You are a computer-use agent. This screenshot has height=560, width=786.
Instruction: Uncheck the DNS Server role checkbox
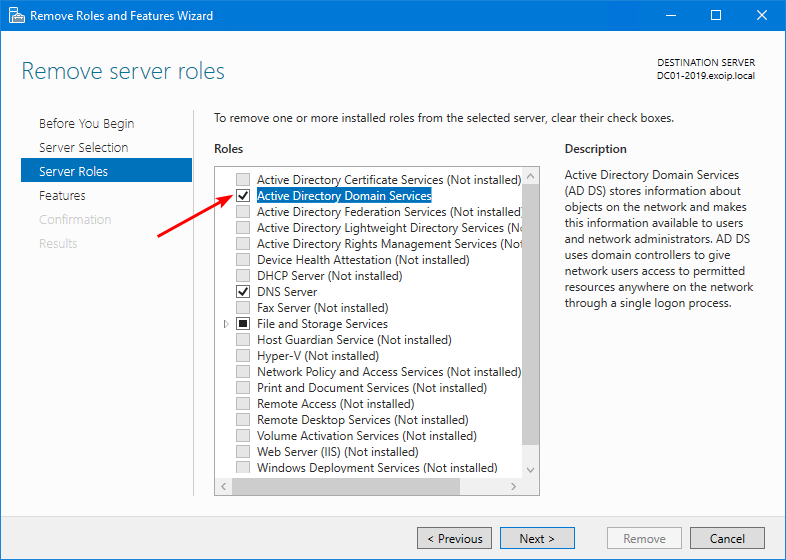coord(243,292)
